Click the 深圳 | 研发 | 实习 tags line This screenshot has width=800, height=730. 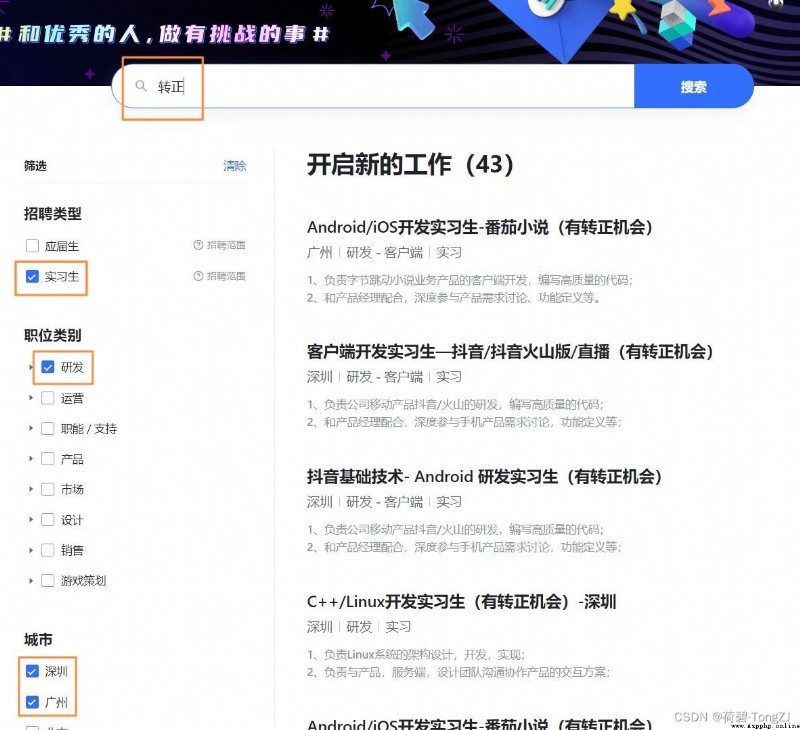(x=359, y=627)
